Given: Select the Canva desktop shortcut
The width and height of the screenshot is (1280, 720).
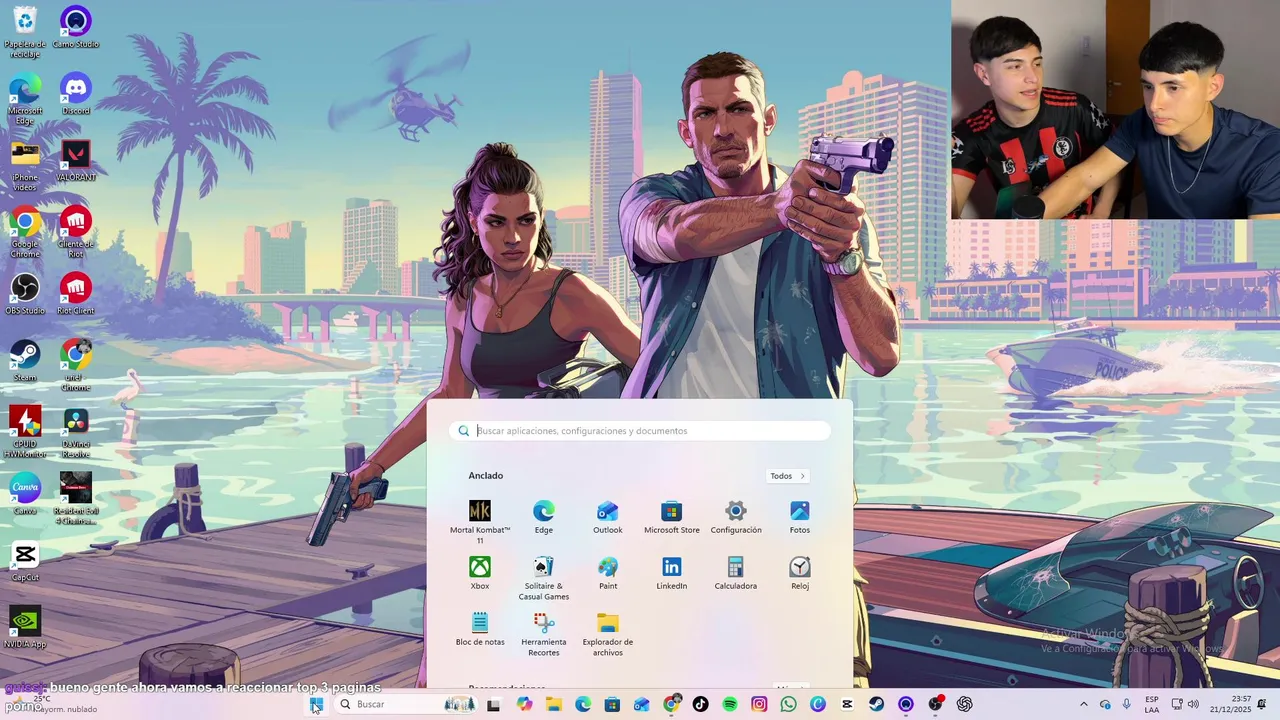Looking at the screenshot, I should tap(25, 494).
